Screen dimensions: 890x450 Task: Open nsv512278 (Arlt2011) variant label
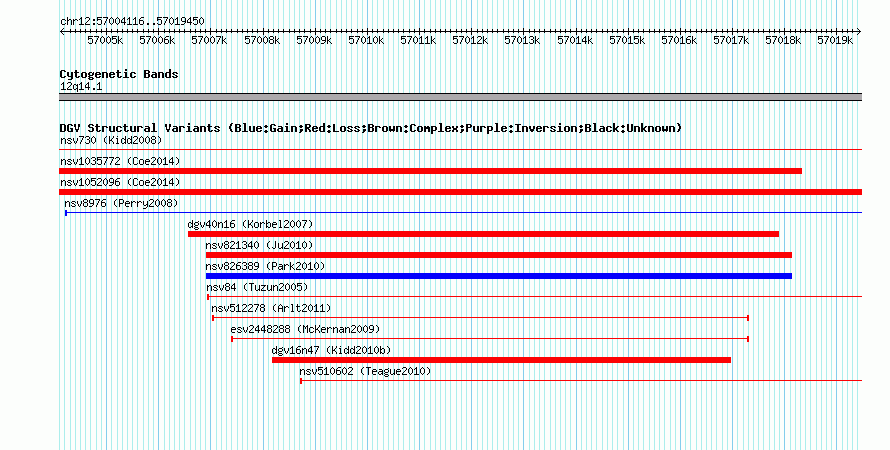tap(271, 308)
